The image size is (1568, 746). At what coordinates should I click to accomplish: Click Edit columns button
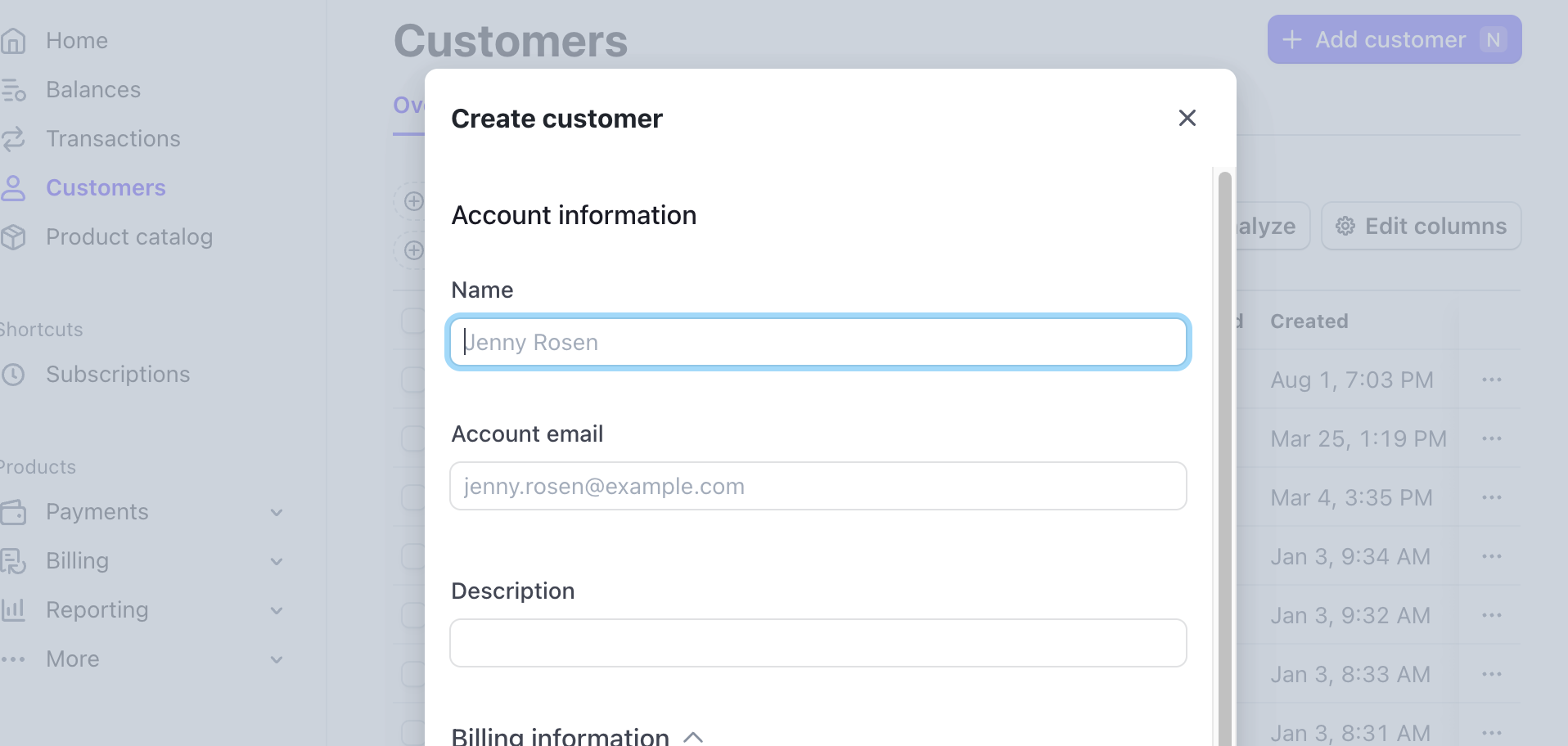(x=1422, y=226)
